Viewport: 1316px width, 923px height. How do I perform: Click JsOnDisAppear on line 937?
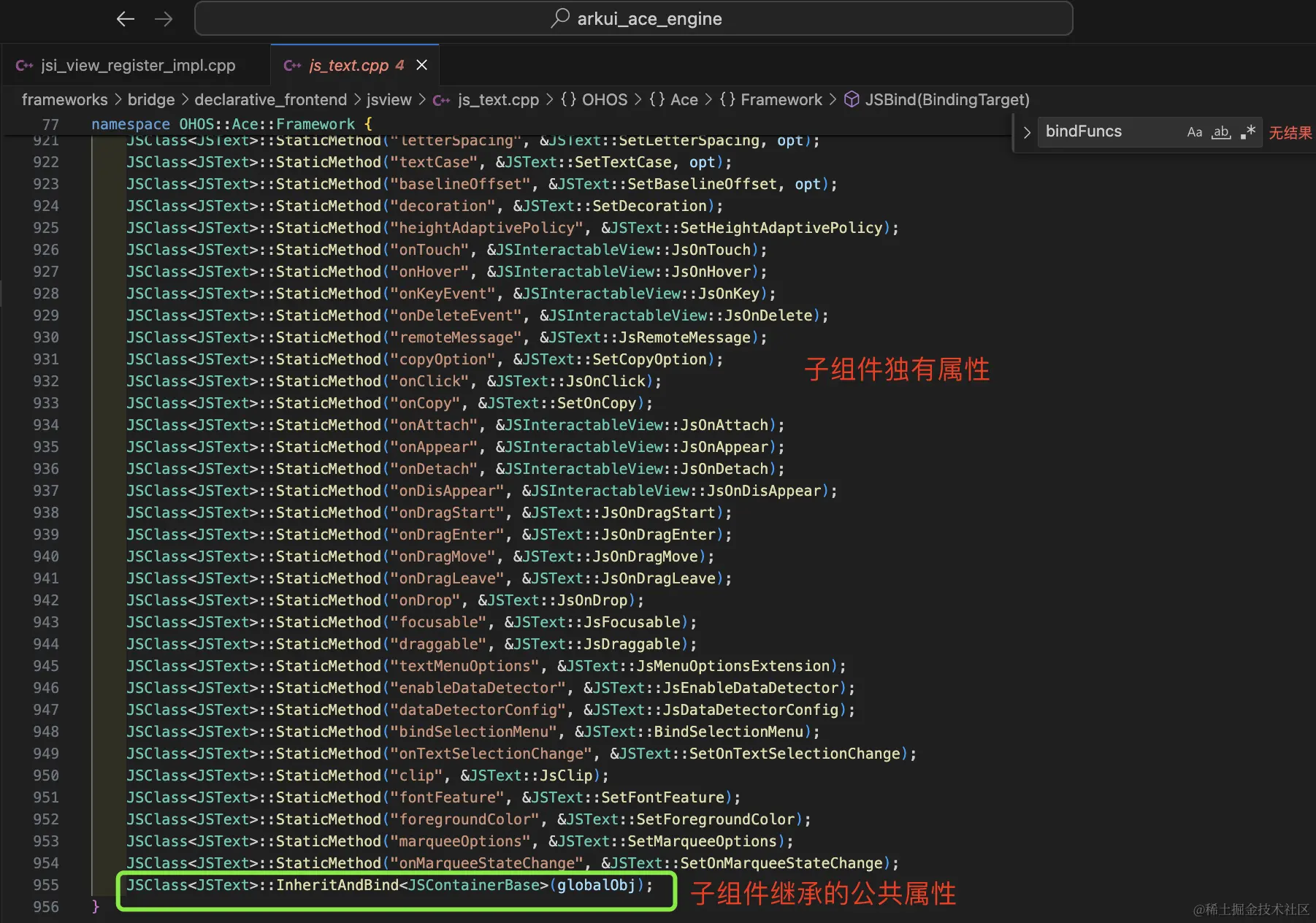[763, 491]
